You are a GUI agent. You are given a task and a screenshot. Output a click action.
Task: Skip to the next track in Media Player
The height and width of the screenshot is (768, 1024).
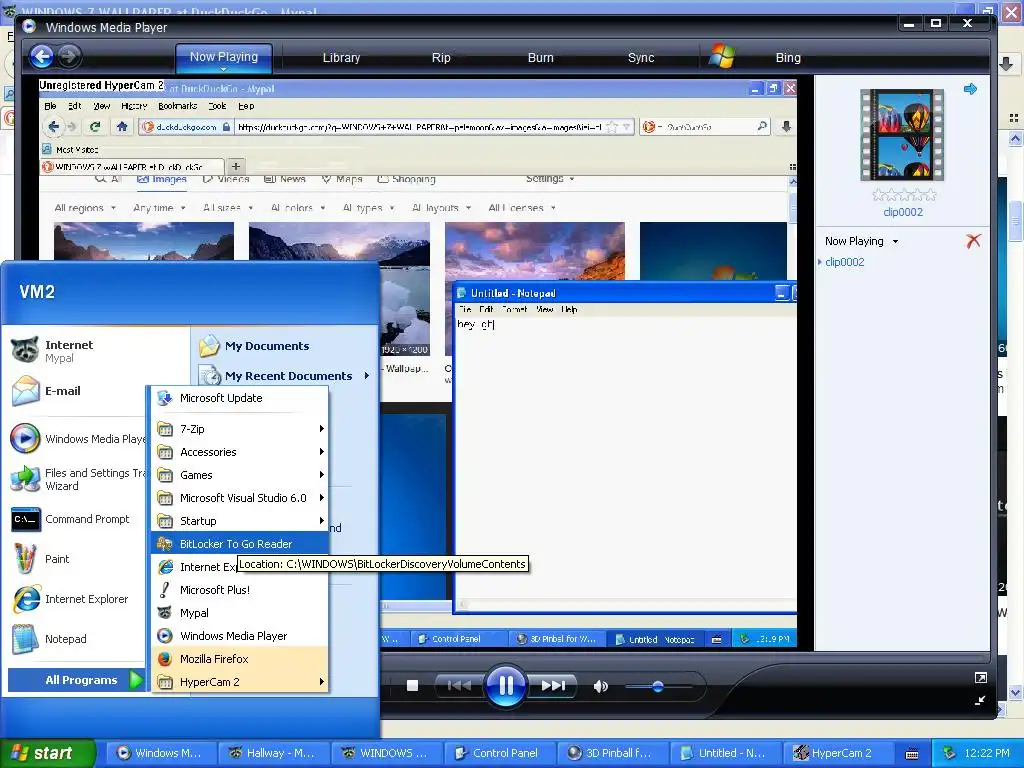coord(553,685)
